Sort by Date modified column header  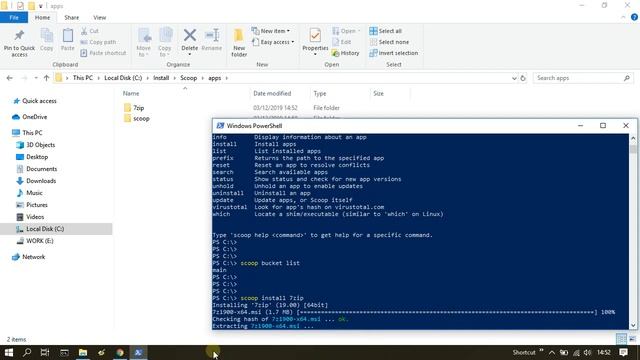272,93
